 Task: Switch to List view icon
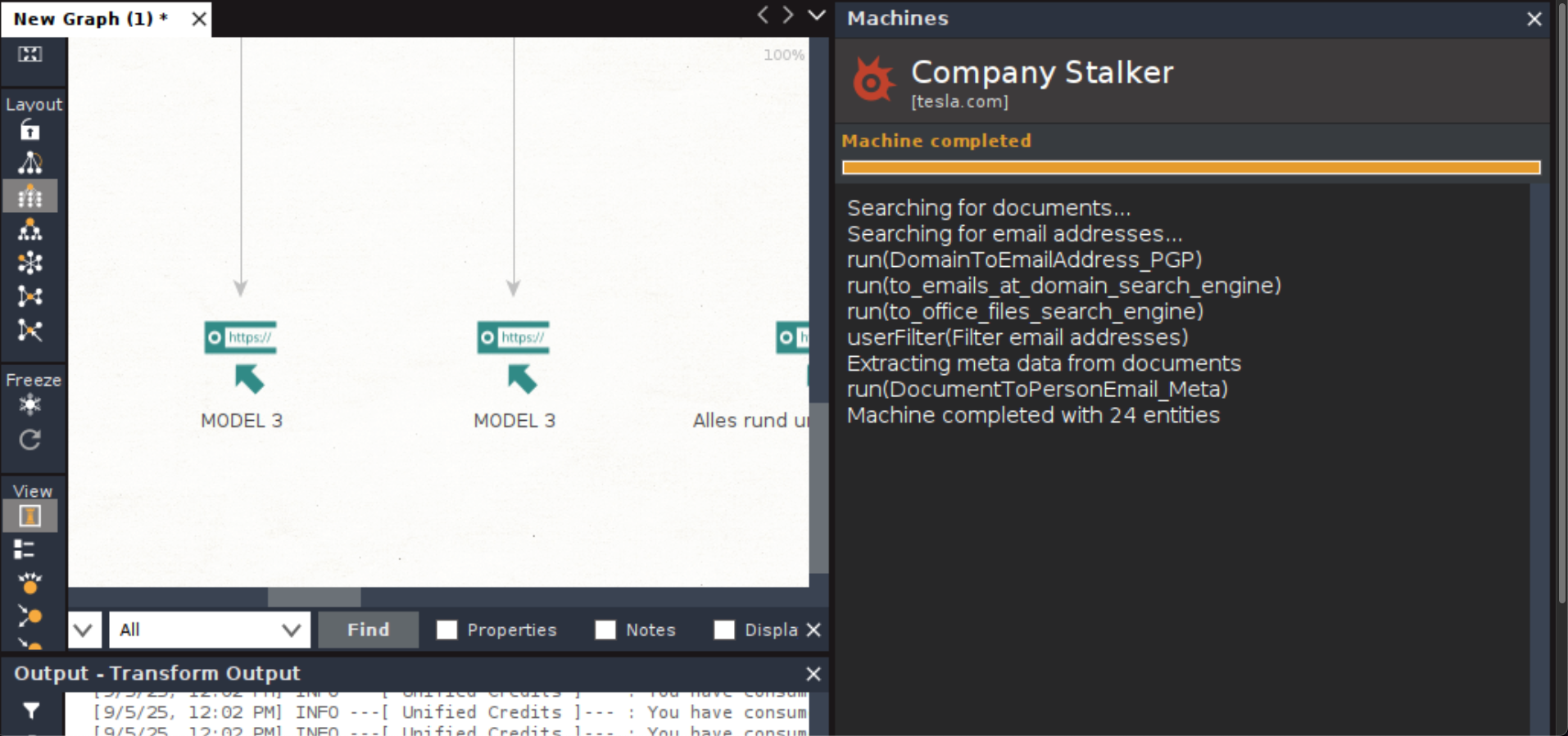click(x=25, y=549)
